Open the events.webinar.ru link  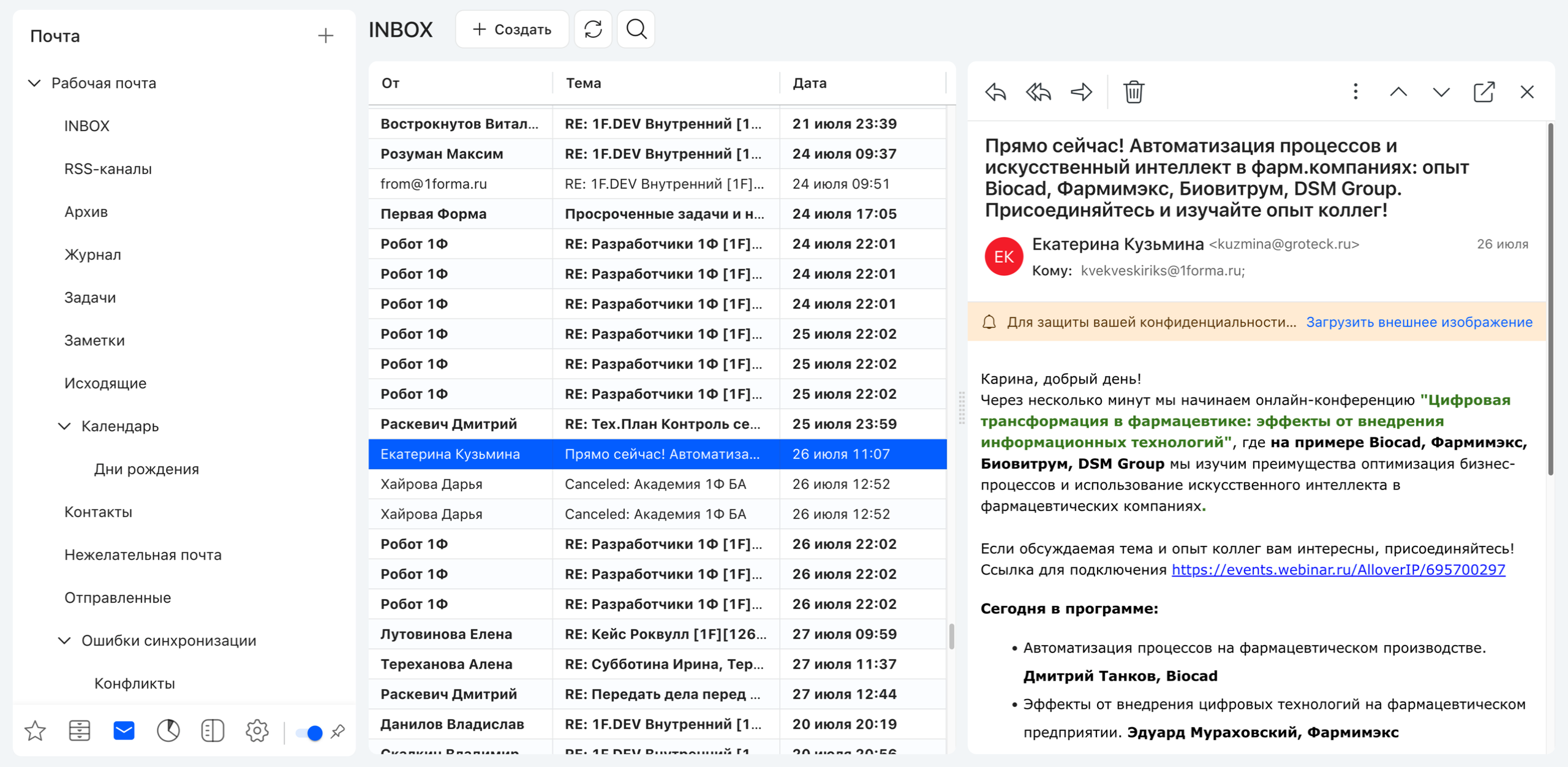(x=1338, y=570)
